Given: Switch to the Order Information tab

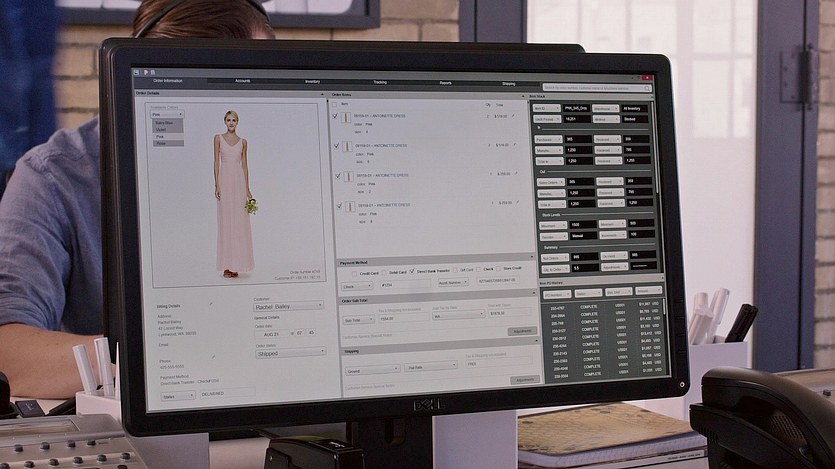Looking at the screenshot, I should 168,80.
